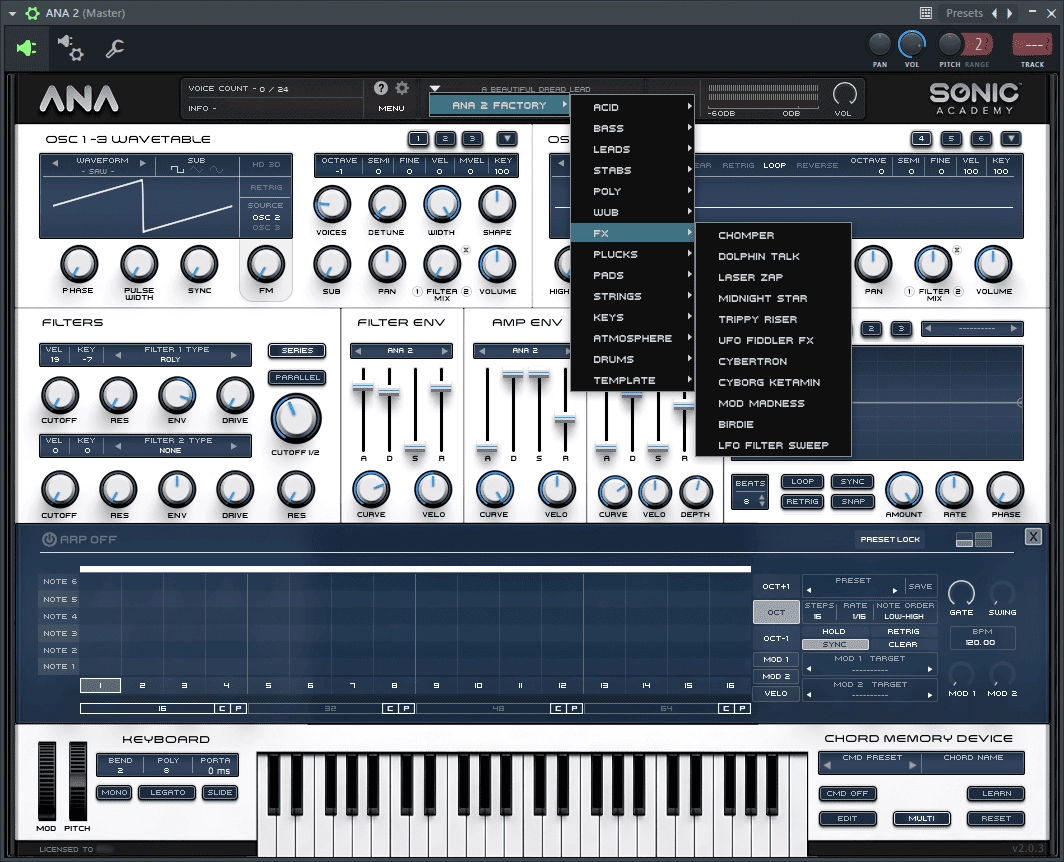Click the wrapper menu arrow beside ANA 2
The width and height of the screenshot is (1064, 862).
point(12,13)
